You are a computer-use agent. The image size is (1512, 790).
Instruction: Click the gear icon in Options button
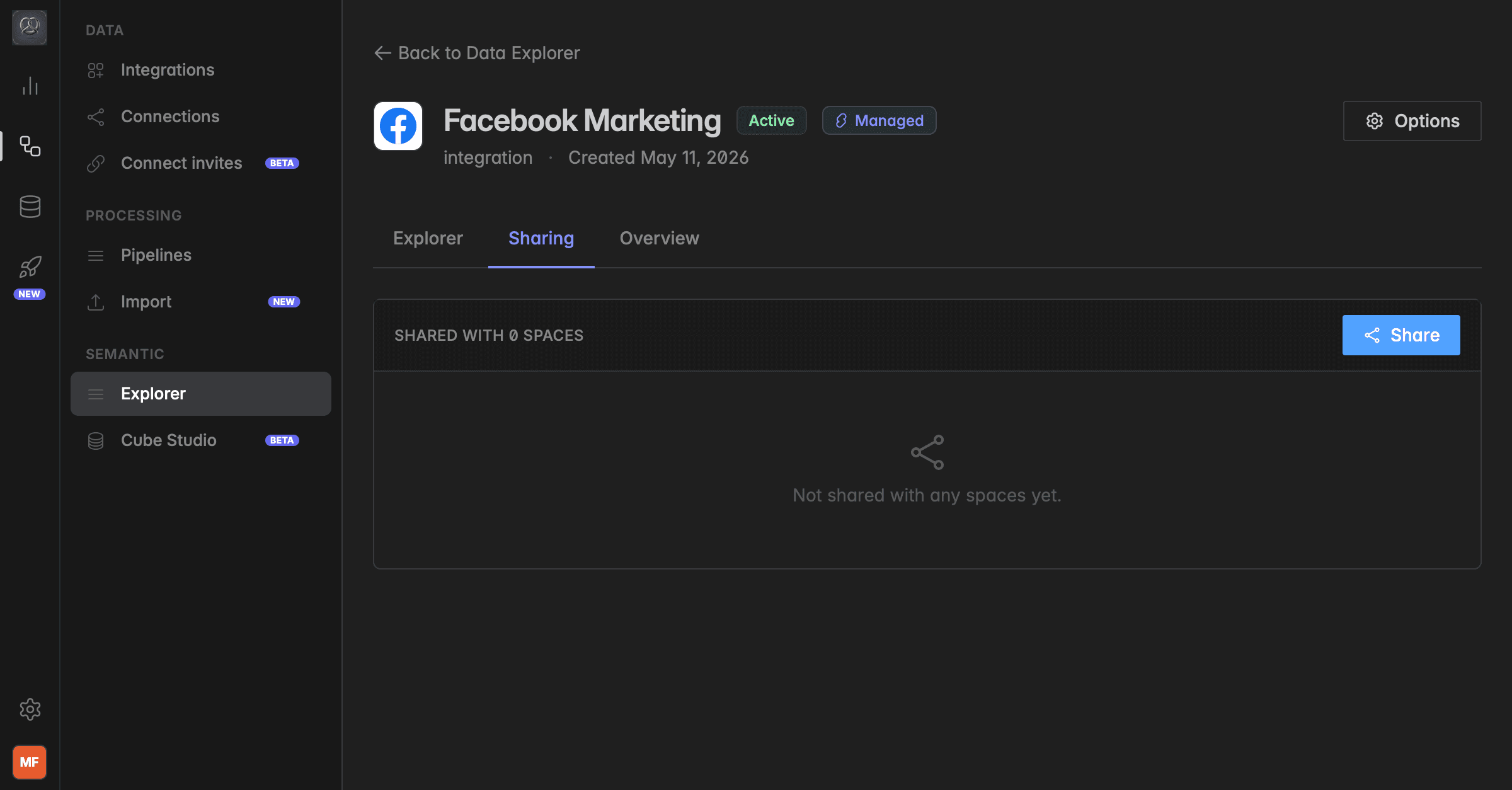coord(1375,121)
